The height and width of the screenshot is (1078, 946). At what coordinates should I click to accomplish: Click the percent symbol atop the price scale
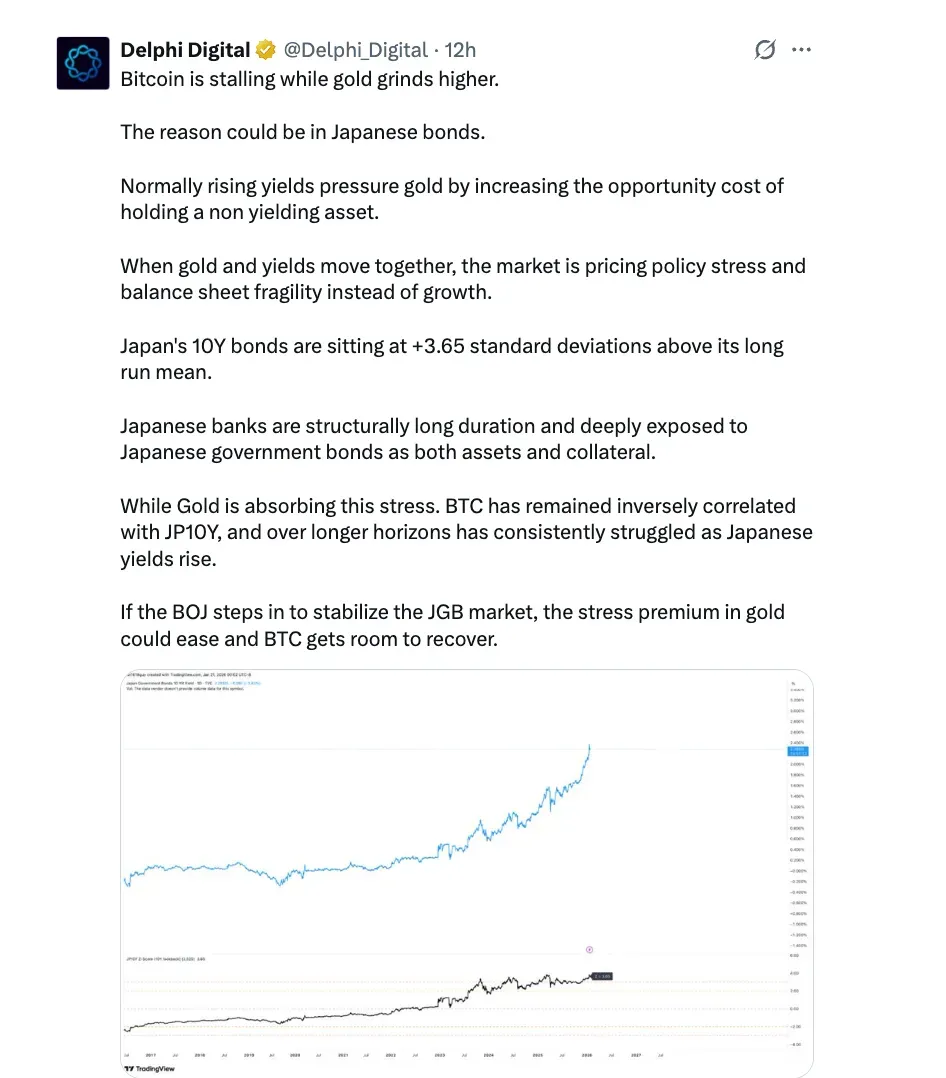pyautogui.click(x=795, y=683)
